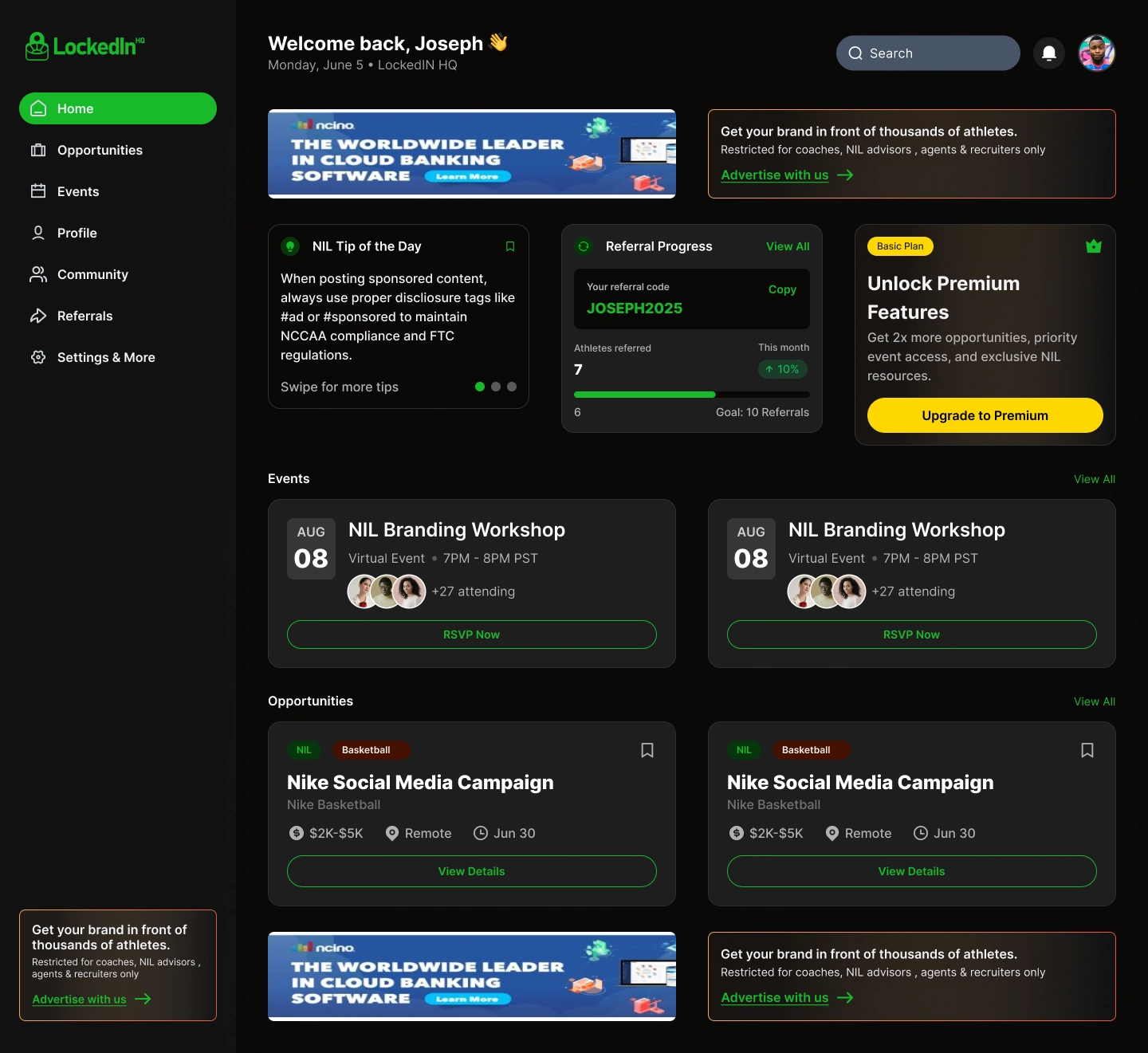Bookmark the right Nike Social Media Campaign card
Screen dimensions: 1148x1053
1087,750
